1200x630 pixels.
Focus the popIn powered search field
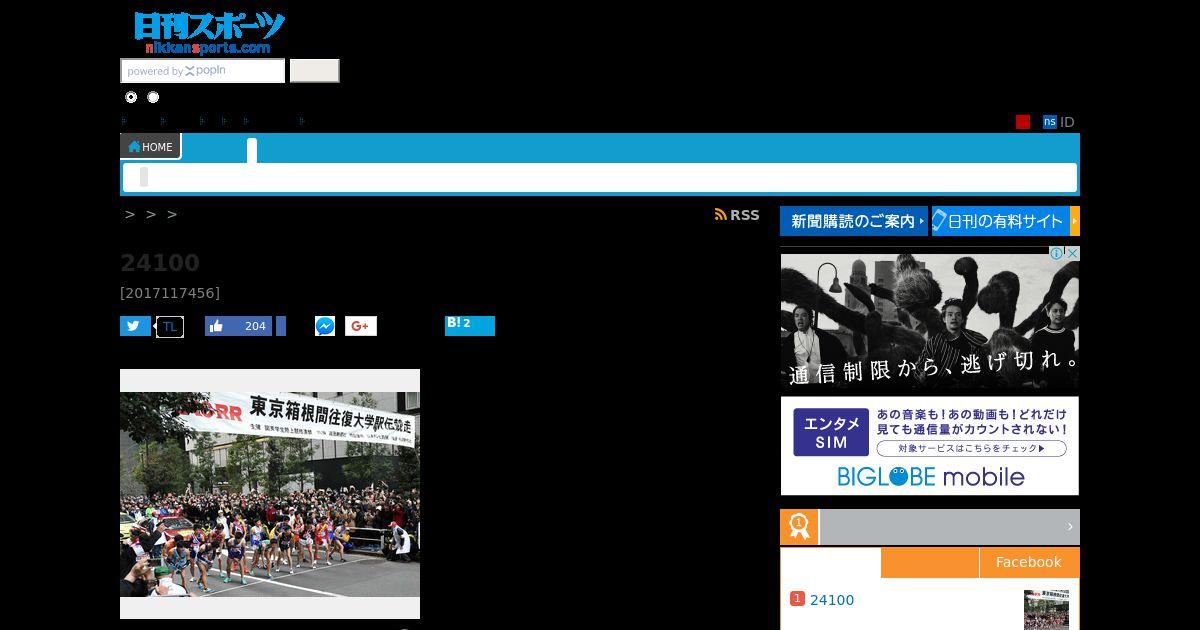point(203,71)
